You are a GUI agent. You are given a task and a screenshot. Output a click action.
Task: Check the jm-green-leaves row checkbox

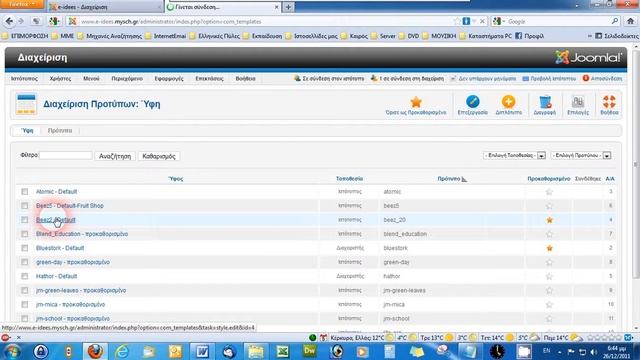point(25,290)
